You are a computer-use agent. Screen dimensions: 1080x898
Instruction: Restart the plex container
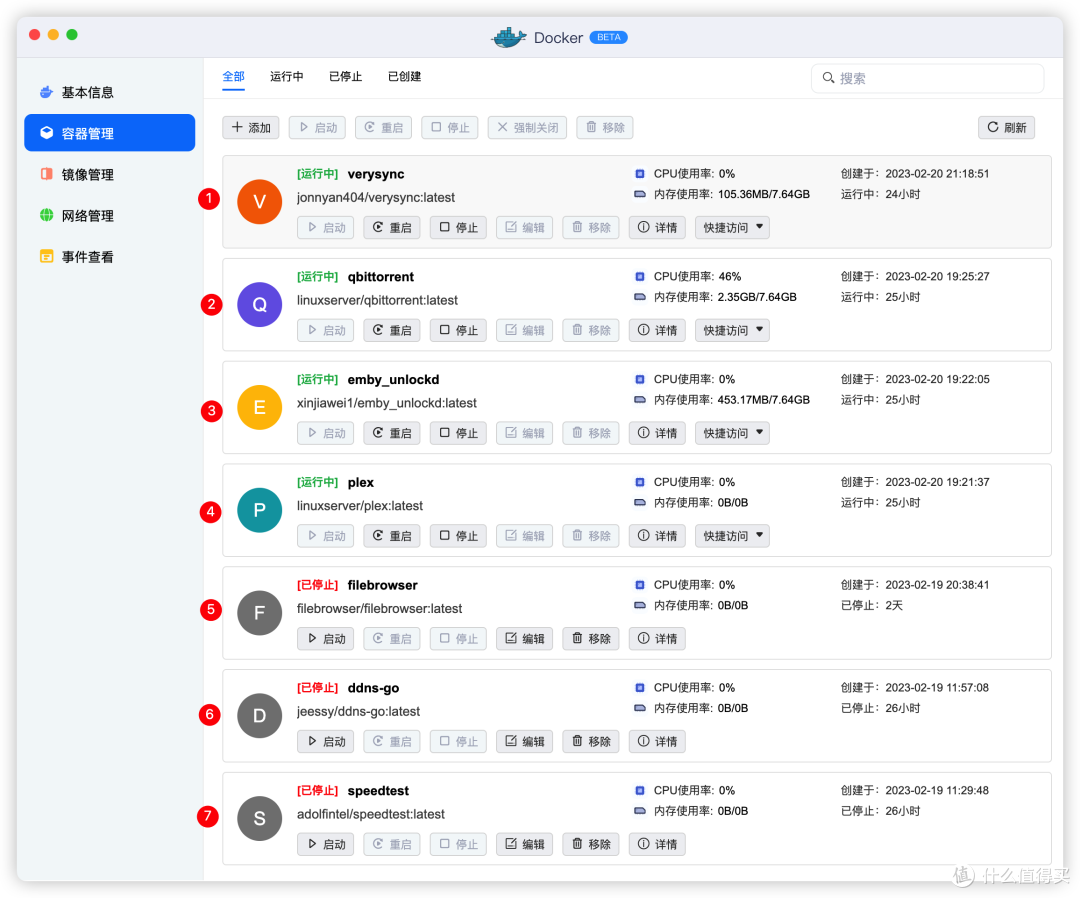(x=392, y=535)
